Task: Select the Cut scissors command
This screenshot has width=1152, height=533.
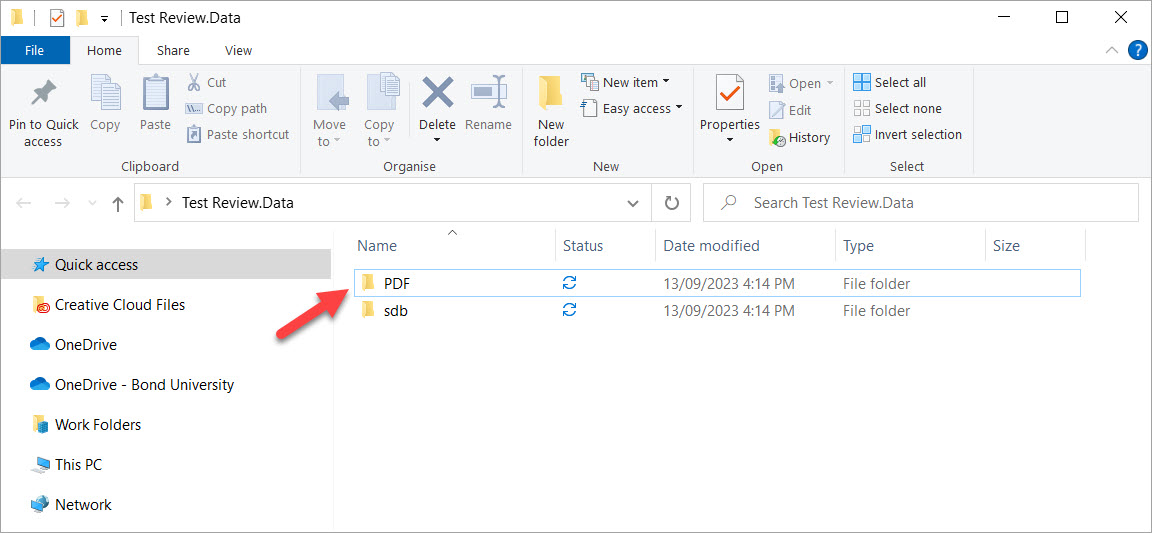Action: coord(206,82)
